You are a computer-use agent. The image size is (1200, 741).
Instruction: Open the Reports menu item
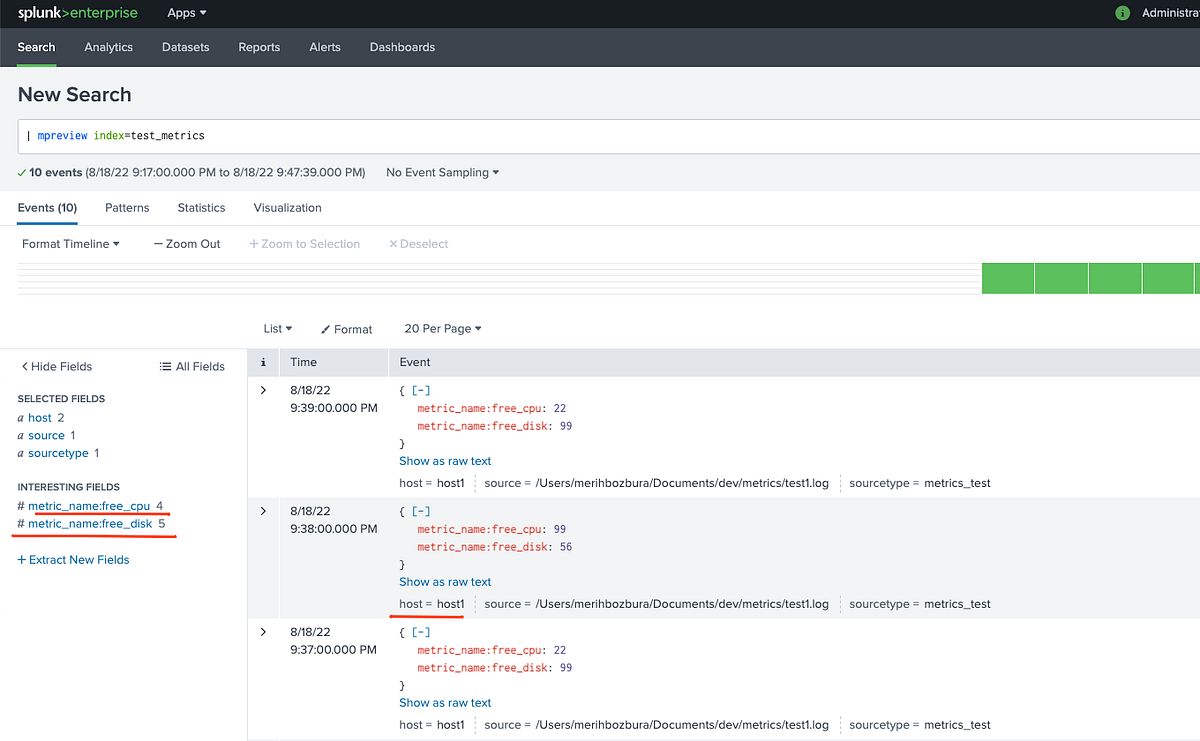259,47
